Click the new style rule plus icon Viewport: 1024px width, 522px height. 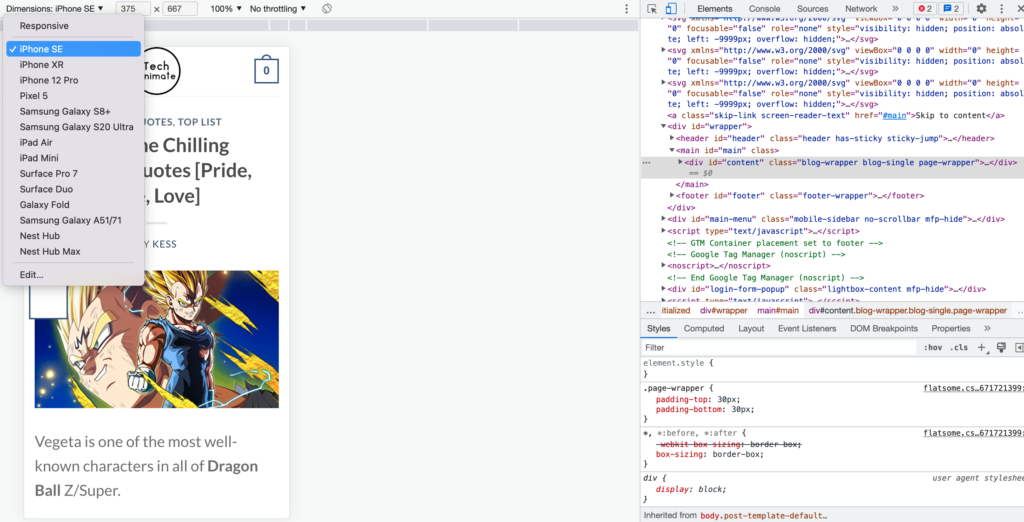[x=982, y=348]
